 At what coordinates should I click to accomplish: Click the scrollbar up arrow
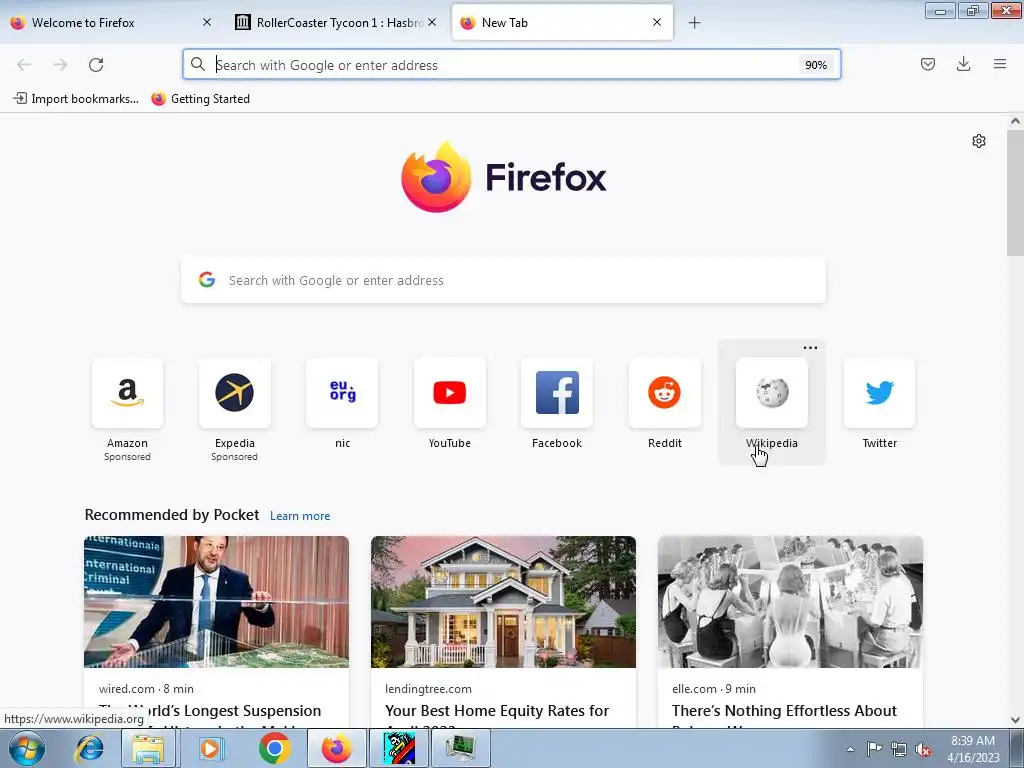coord(1015,121)
